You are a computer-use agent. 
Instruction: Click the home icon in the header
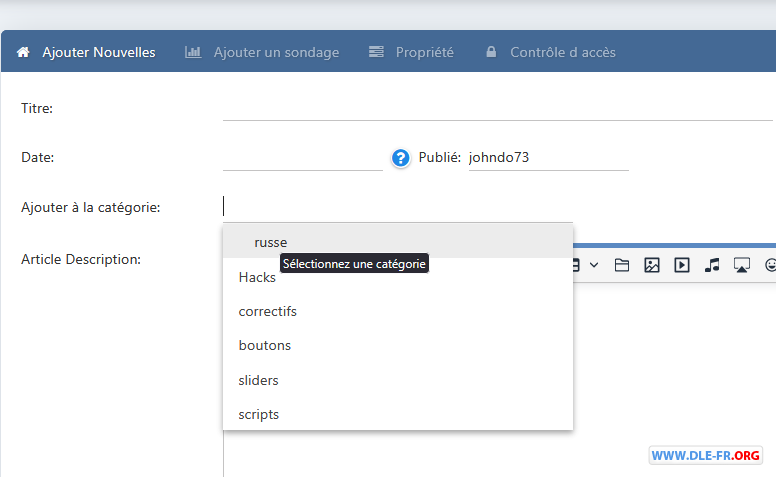click(x=23, y=52)
